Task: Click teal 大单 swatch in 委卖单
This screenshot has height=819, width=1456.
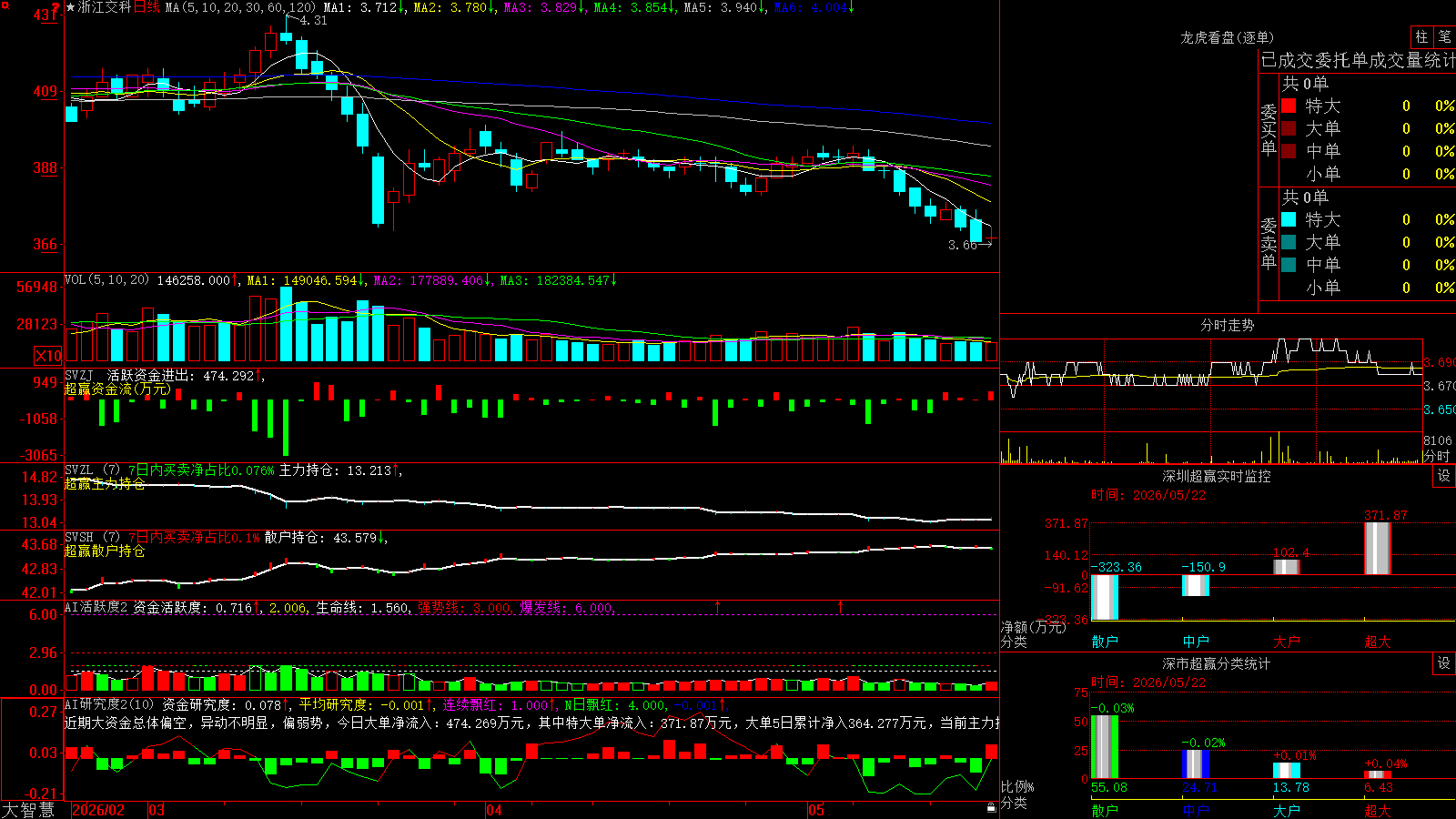Action: tap(1289, 242)
